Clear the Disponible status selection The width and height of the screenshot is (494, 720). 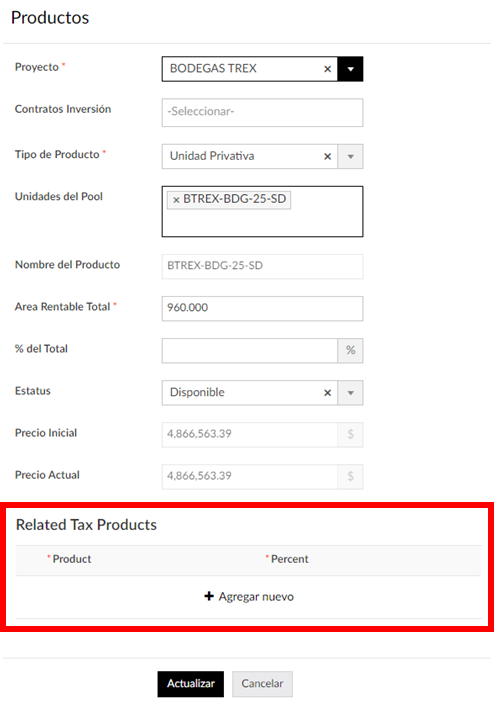[327, 393]
